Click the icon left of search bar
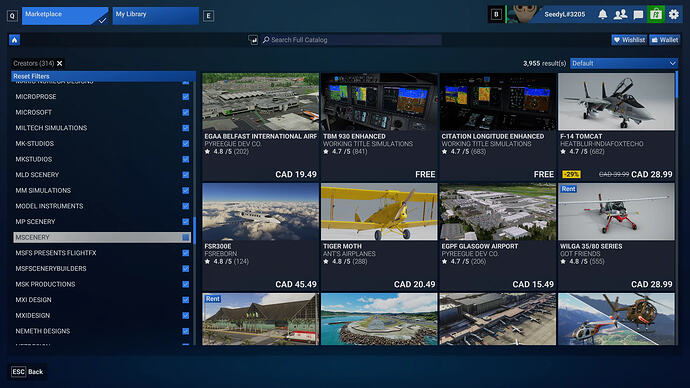This screenshot has height=388, width=690. pos(253,40)
